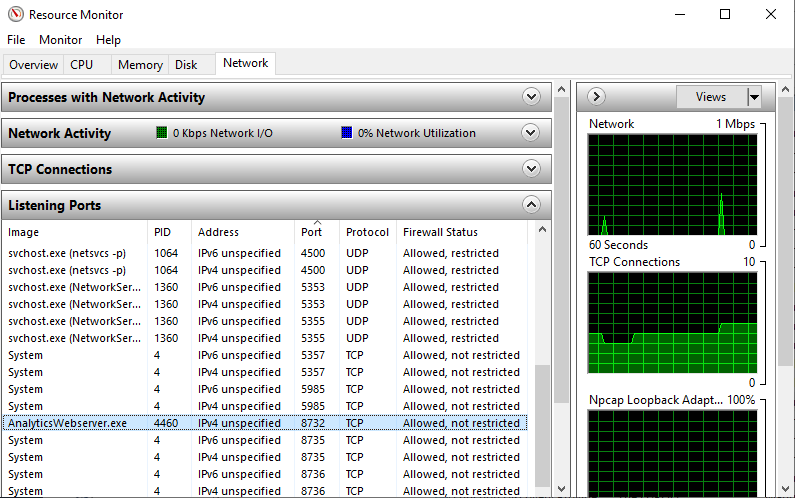
Task: Click port 8732 cell
Action: 313,423
